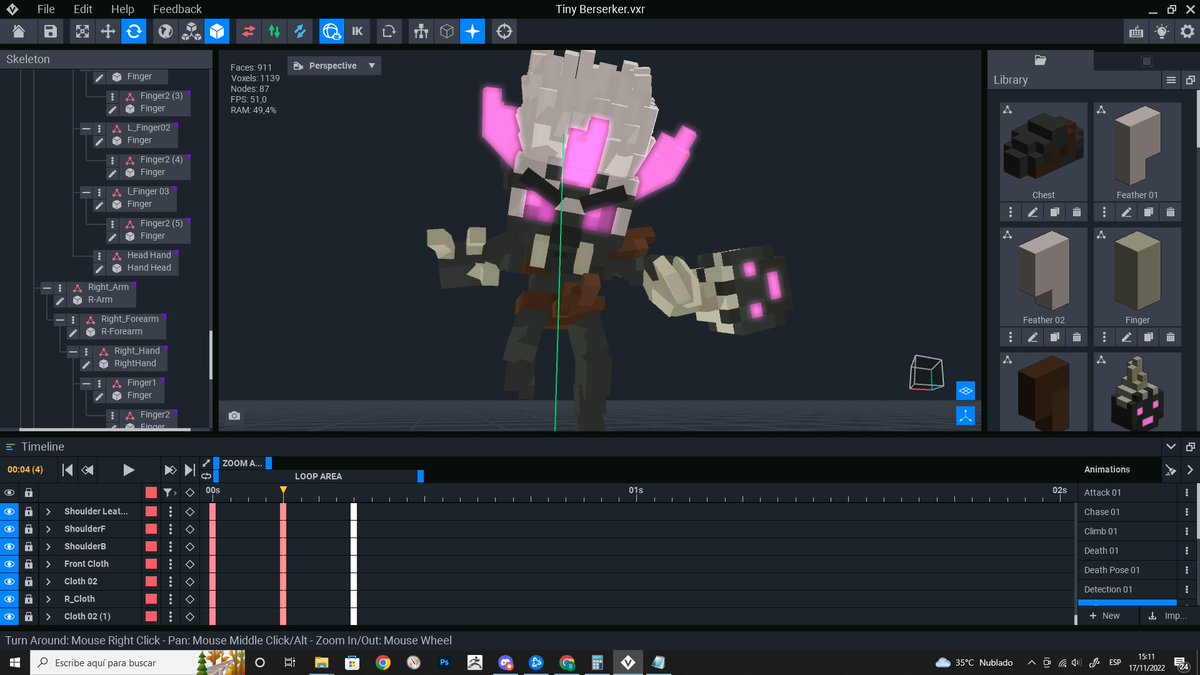Show the skeleton hierarchy icon in toolbar
The width and height of the screenshot is (1200, 675).
click(x=421, y=32)
